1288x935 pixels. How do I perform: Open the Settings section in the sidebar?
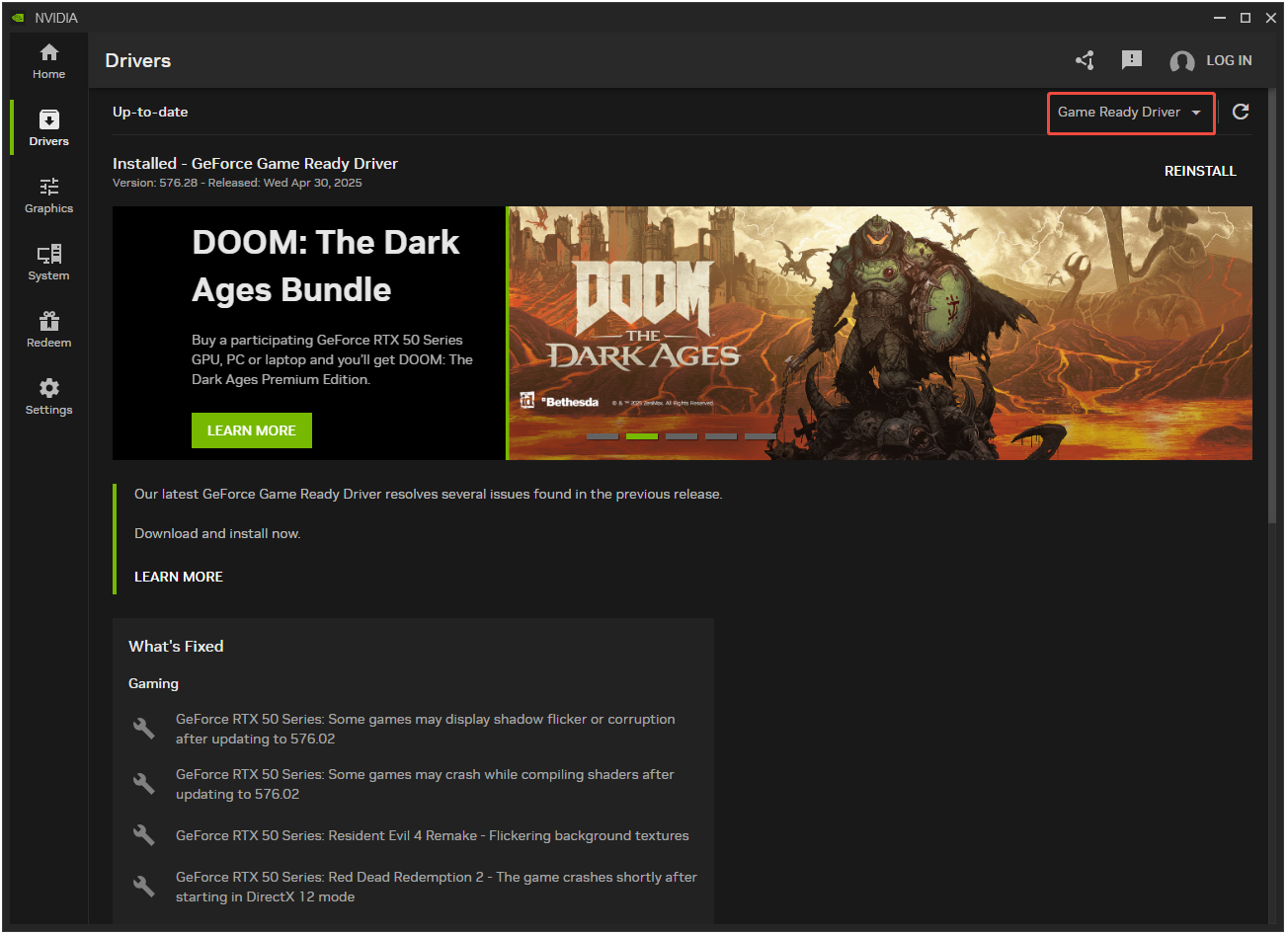tap(47, 395)
